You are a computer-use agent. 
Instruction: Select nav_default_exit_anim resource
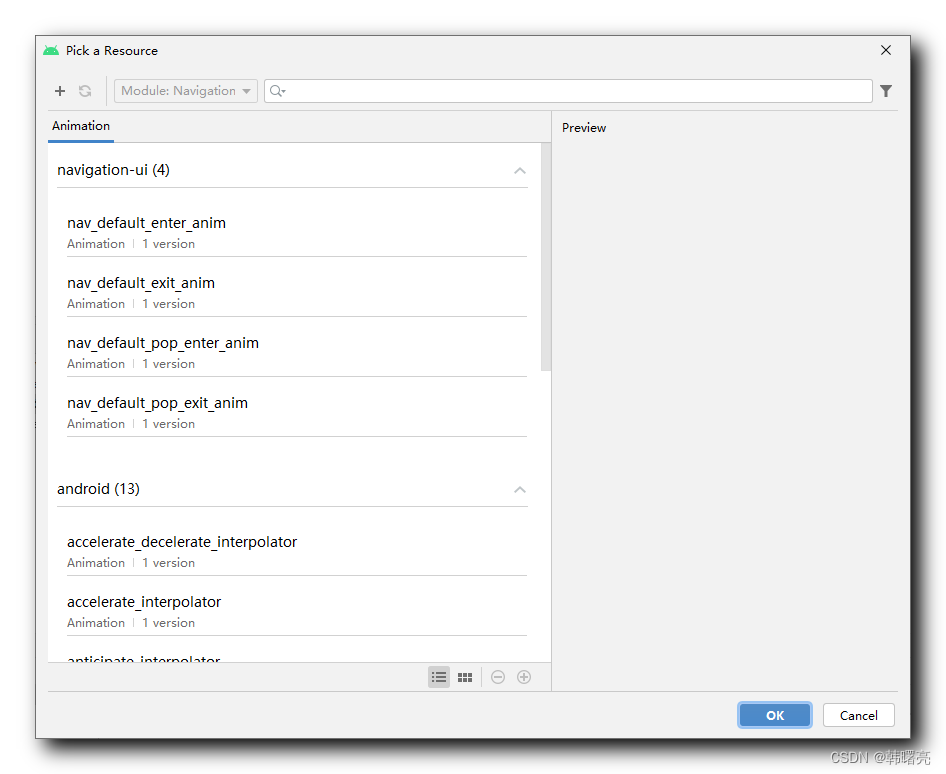click(297, 293)
